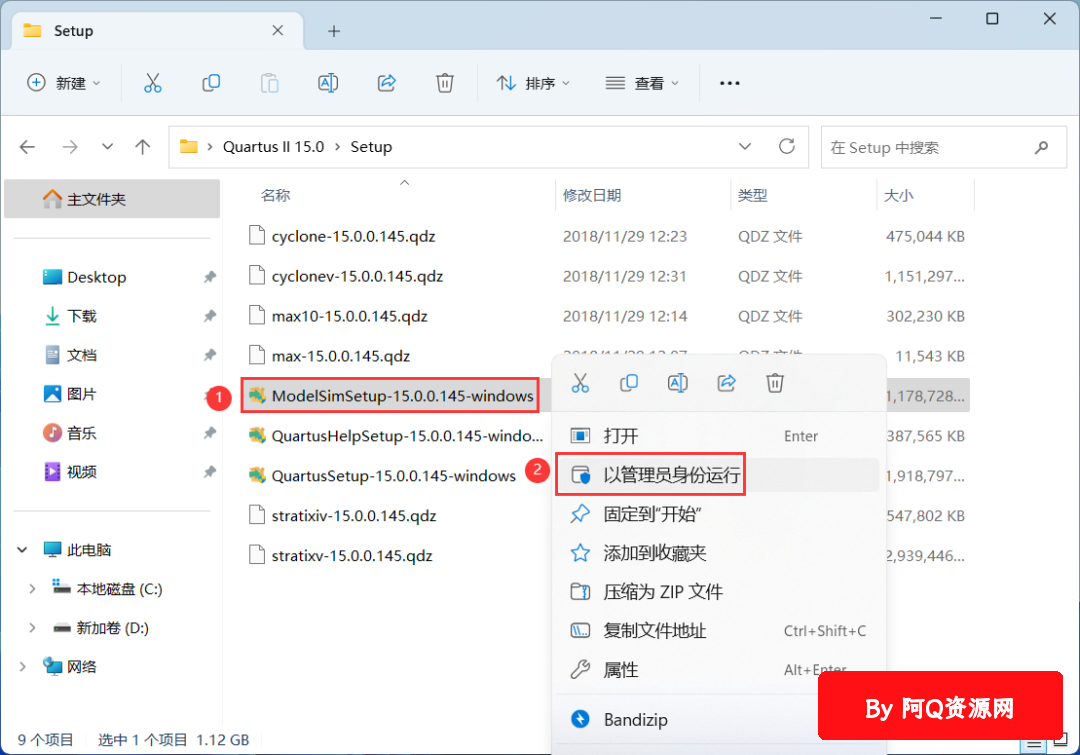The width and height of the screenshot is (1080, 755).
Task: Unpin Desktop using its pin icon
Action: pyautogui.click(x=209, y=277)
